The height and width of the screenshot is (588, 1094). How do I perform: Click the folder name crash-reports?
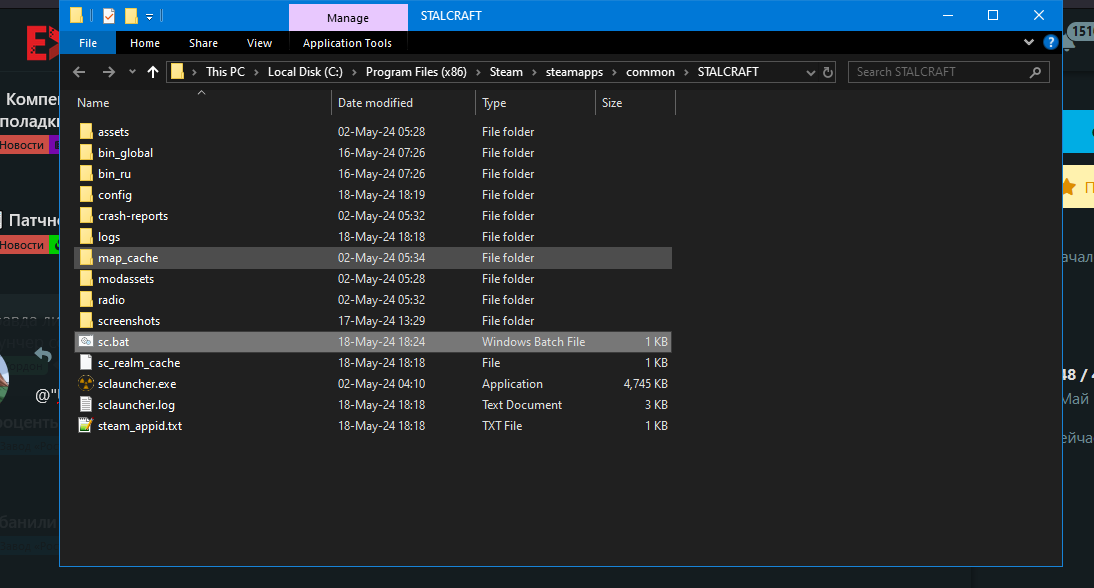[133, 216]
